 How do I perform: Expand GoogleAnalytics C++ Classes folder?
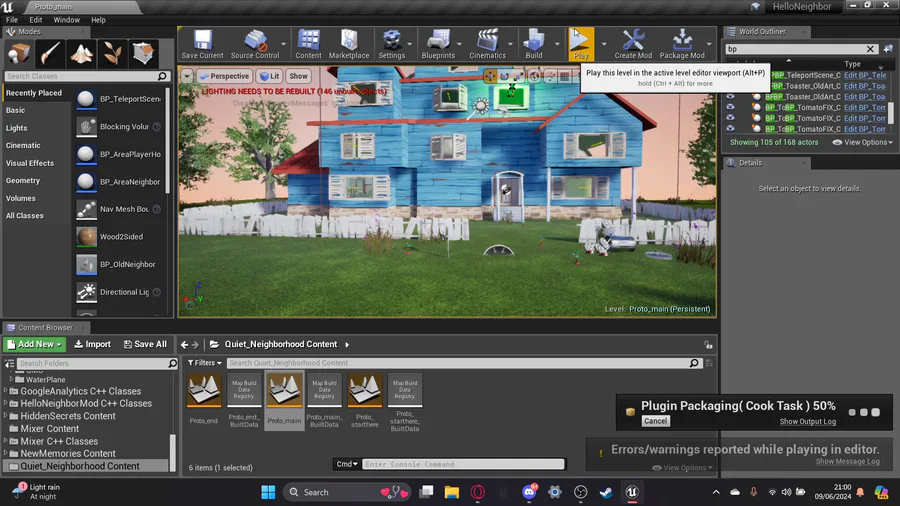click(6, 391)
